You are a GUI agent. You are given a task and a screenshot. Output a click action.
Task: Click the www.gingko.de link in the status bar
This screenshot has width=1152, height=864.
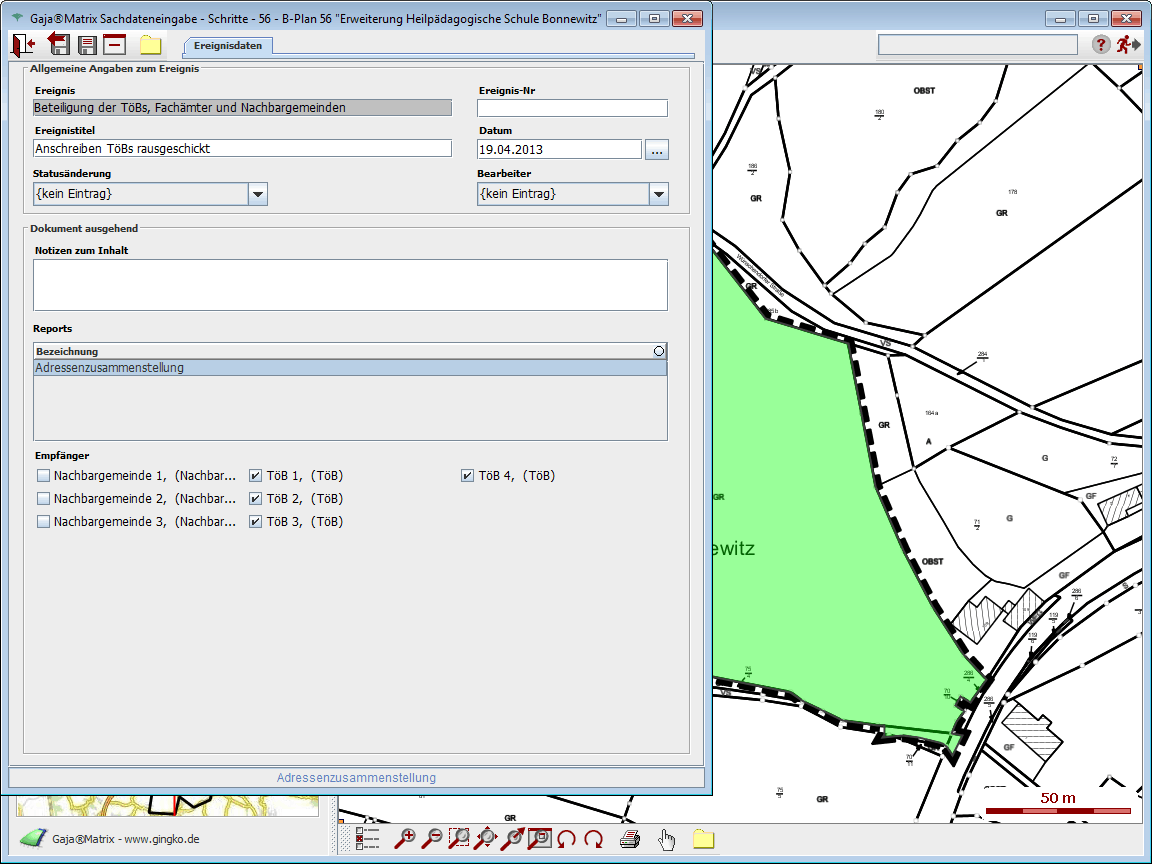[x=160, y=839]
